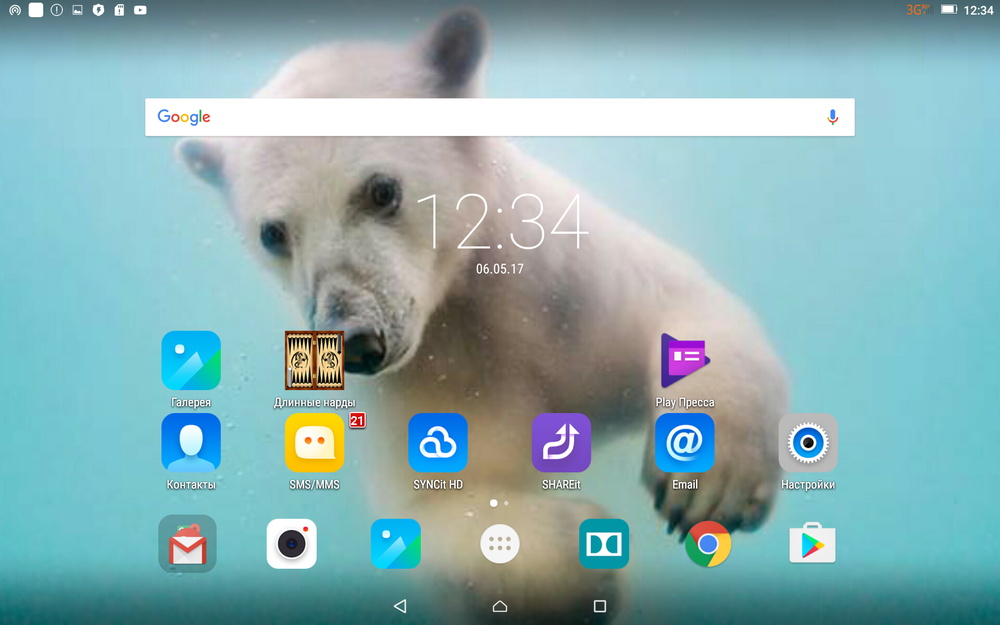Launch the Длинные нарды backgammon game

(314, 361)
